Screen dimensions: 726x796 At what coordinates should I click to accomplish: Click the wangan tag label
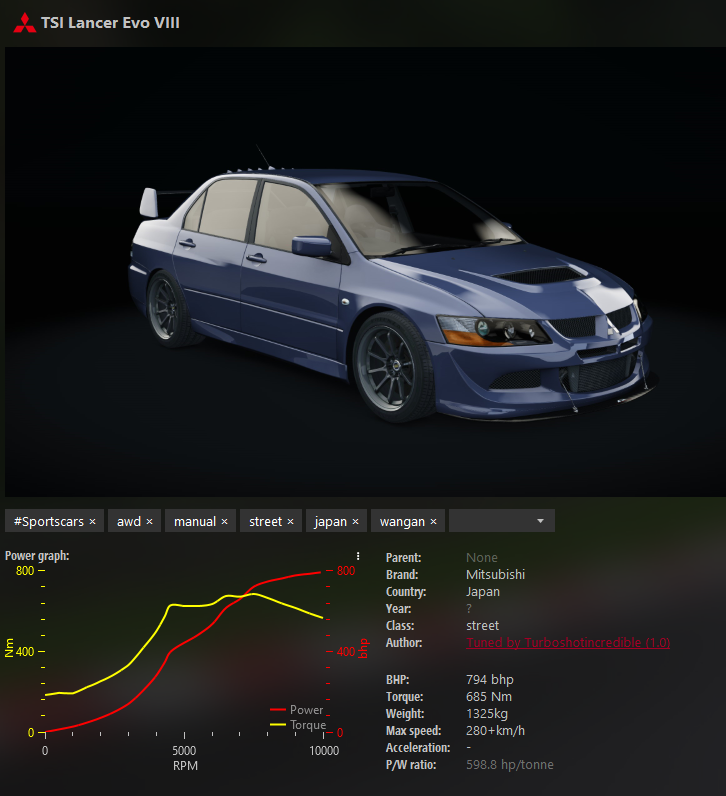403,522
